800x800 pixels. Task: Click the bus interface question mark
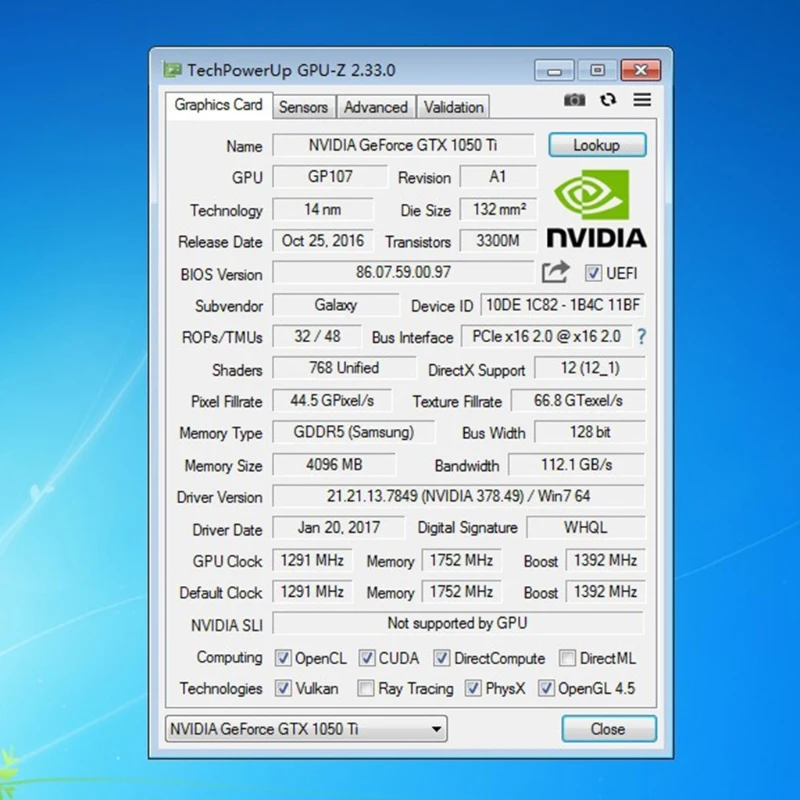pyautogui.click(x=641, y=336)
